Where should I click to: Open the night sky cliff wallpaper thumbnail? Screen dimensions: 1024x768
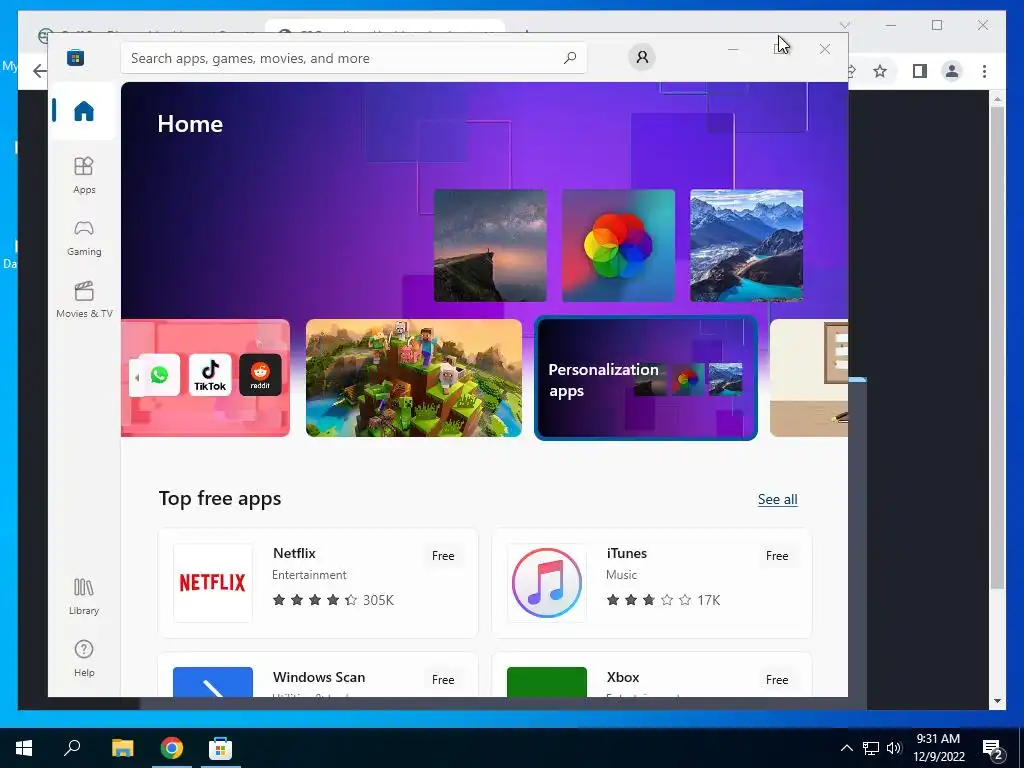[x=490, y=246]
